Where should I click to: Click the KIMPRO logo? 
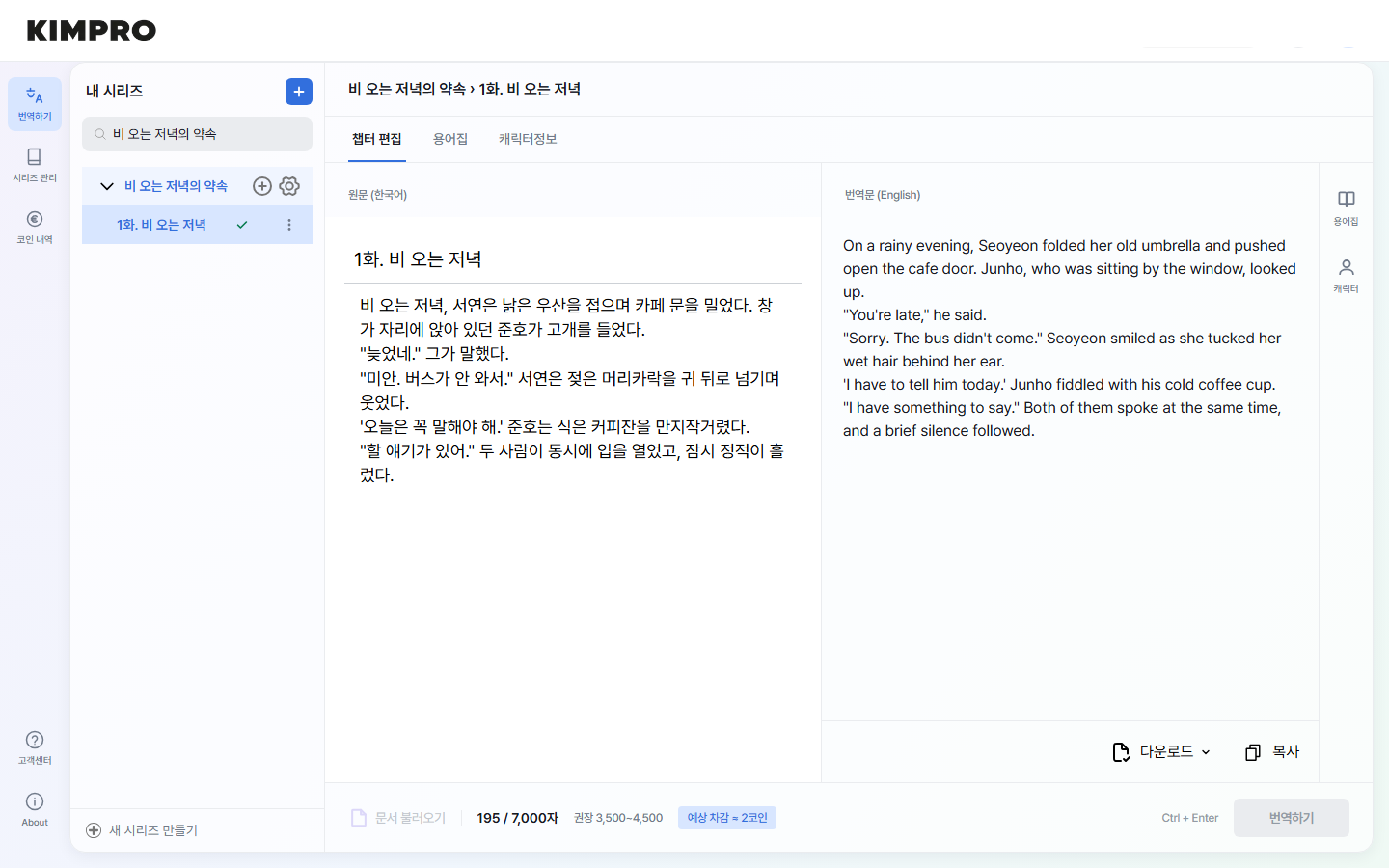tap(92, 31)
